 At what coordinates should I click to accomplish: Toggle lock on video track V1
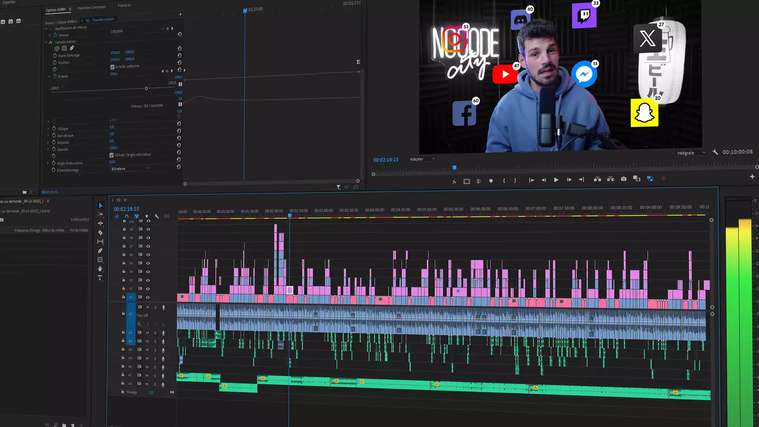coord(123,297)
